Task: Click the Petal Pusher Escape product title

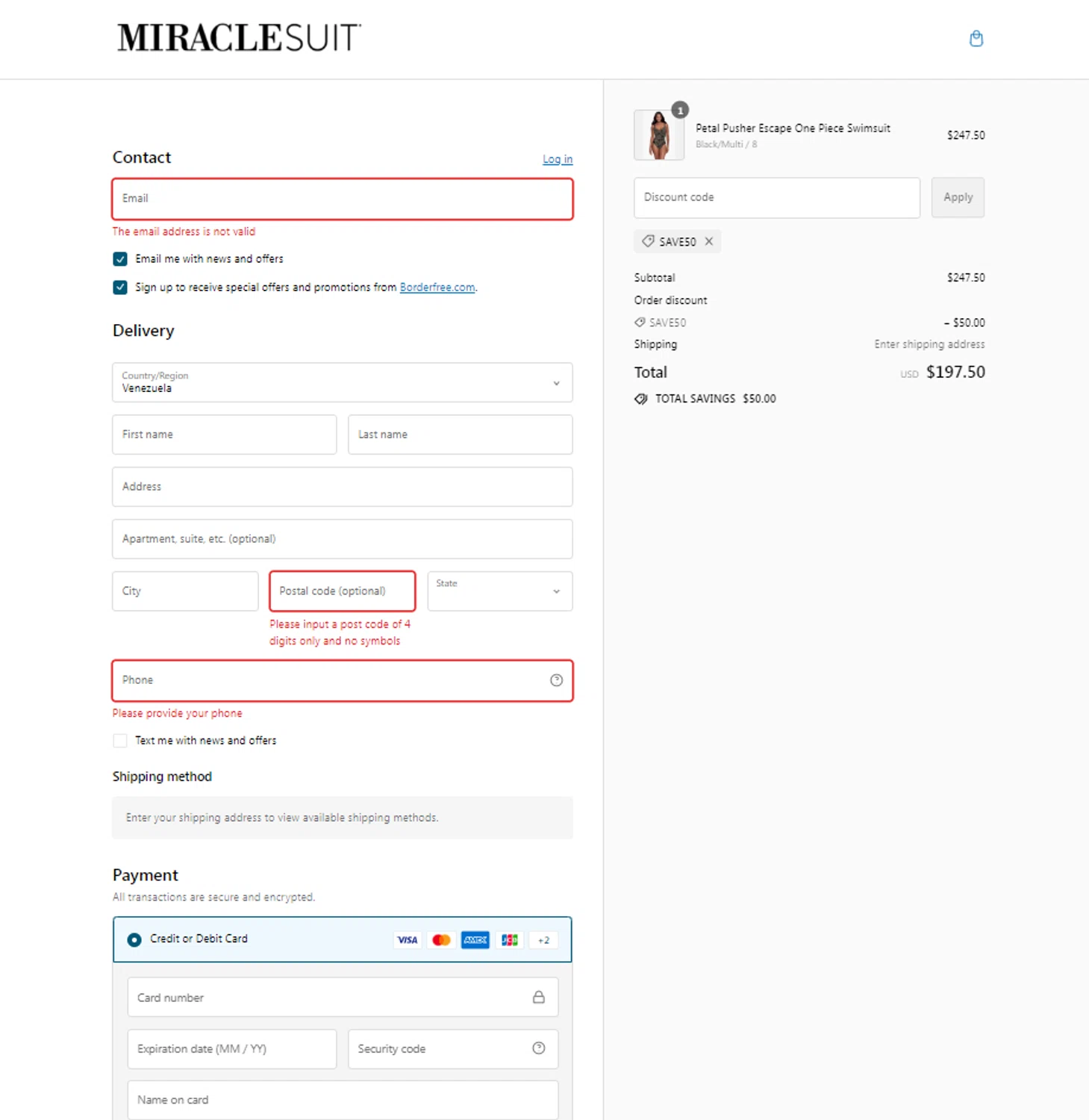Action: coord(793,128)
